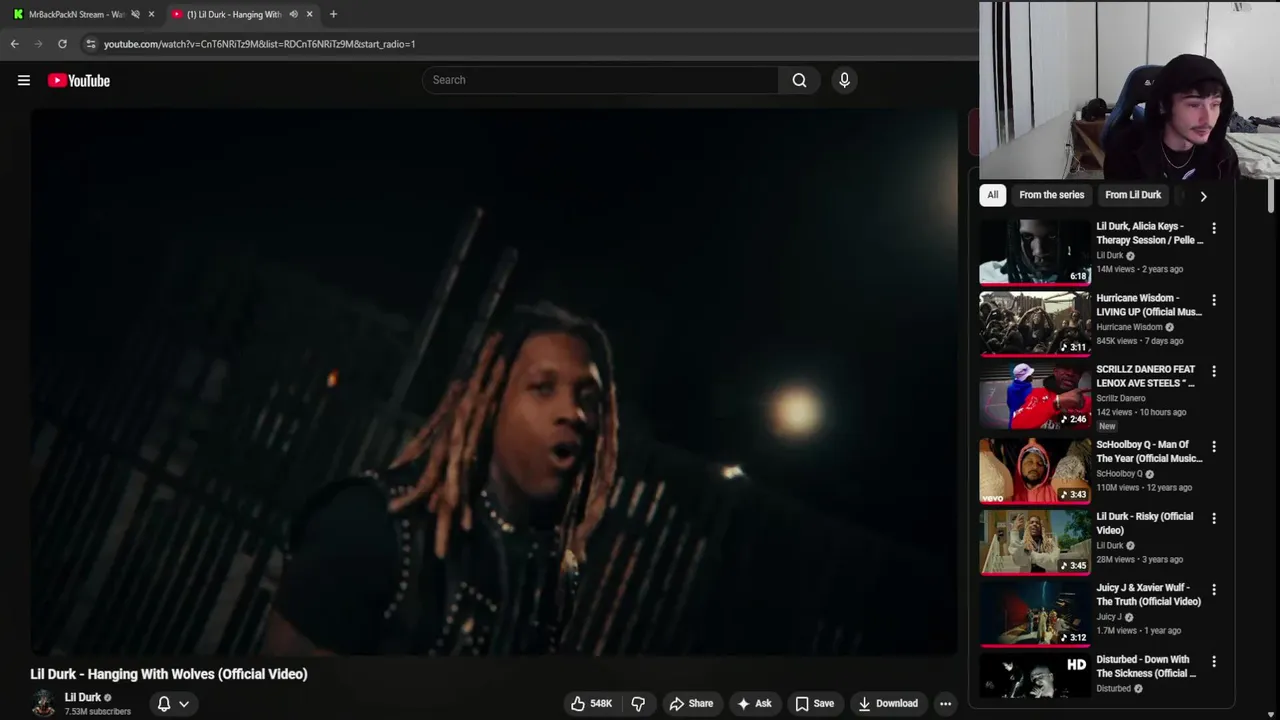Switch to the Lil Durk Hanging With tab
This screenshot has width=1280, height=720.
point(234,14)
